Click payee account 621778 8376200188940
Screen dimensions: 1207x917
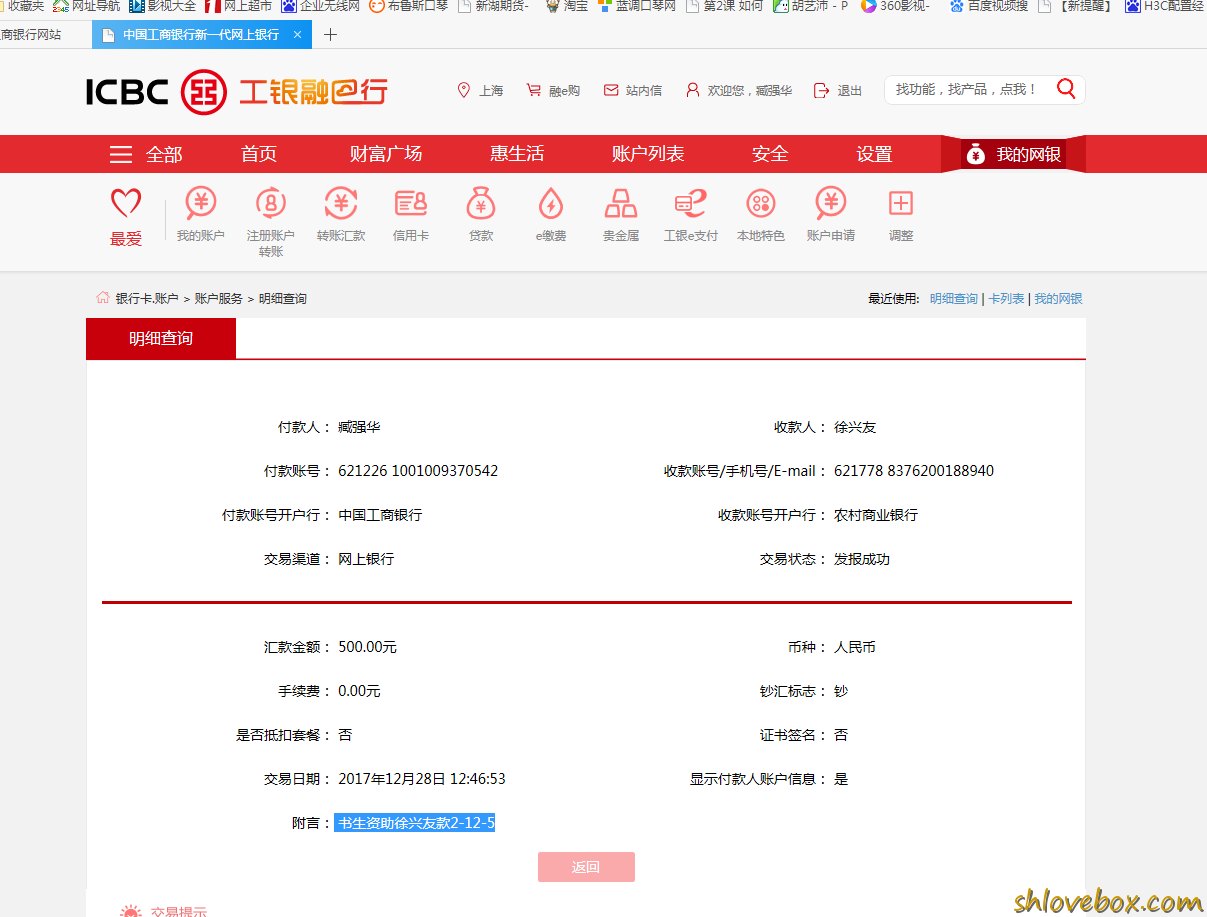(x=914, y=471)
